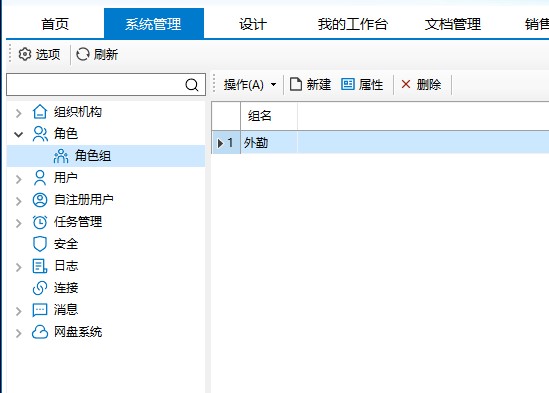This screenshot has height=393, width=549.
Task: Open 属性 properties icon in toolbar
Action: click(348, 84)
